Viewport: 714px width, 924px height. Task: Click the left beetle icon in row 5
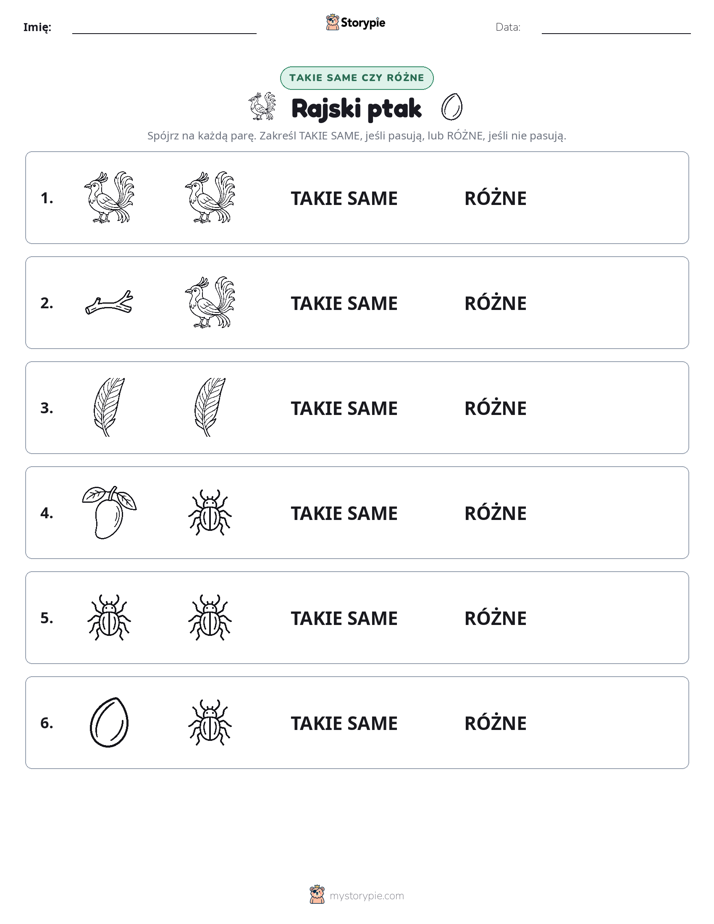click(x=109, y=617)
